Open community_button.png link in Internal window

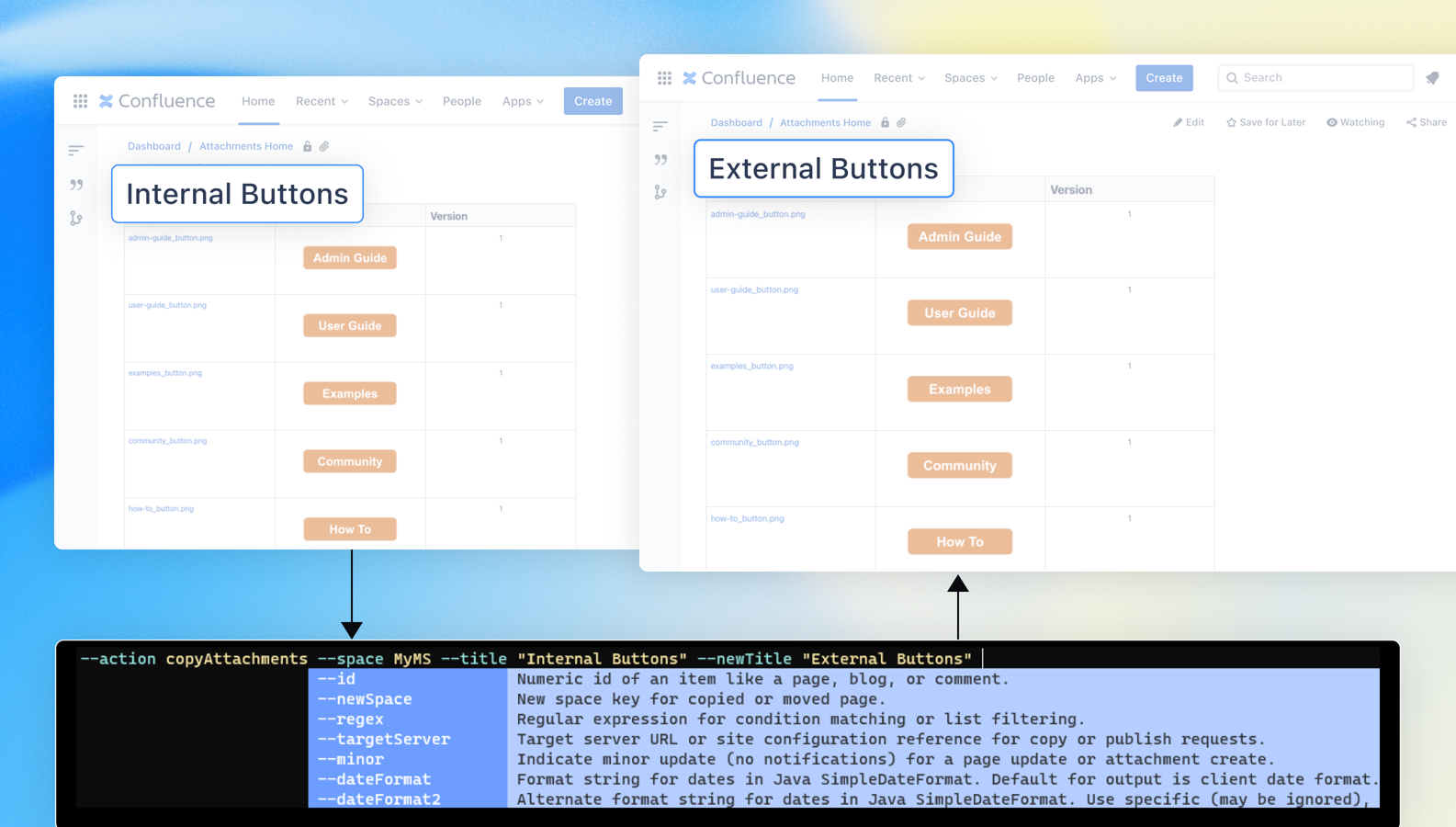(x=168, y=441)
